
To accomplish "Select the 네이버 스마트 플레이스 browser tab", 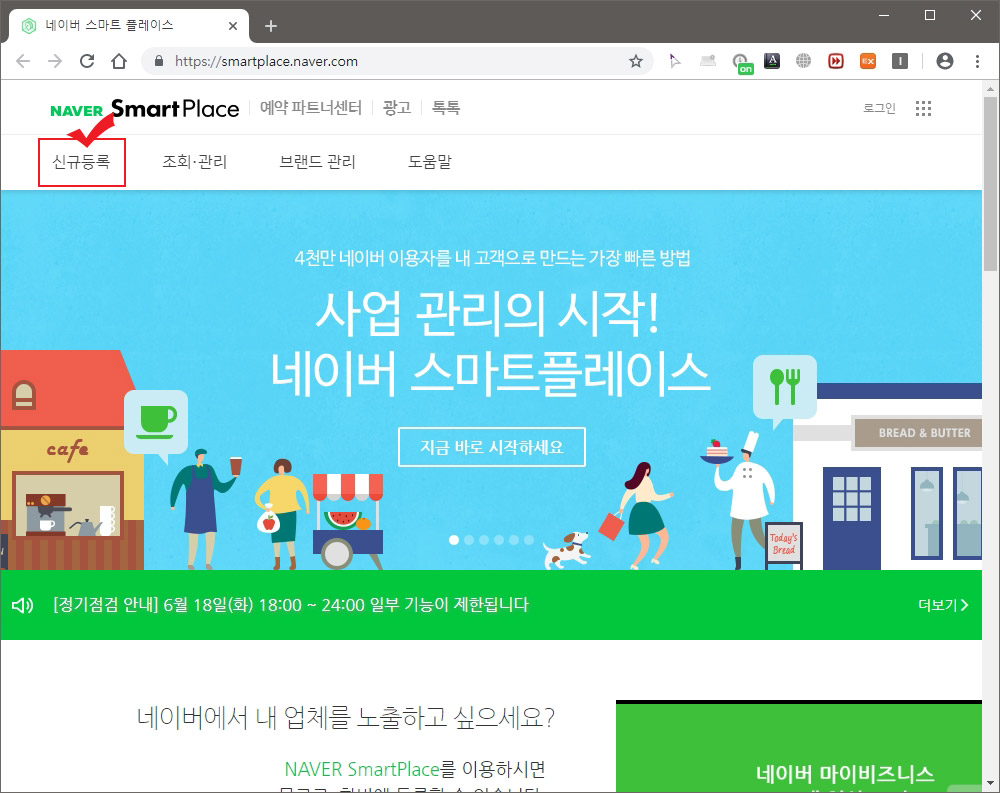I will point(128,26).
